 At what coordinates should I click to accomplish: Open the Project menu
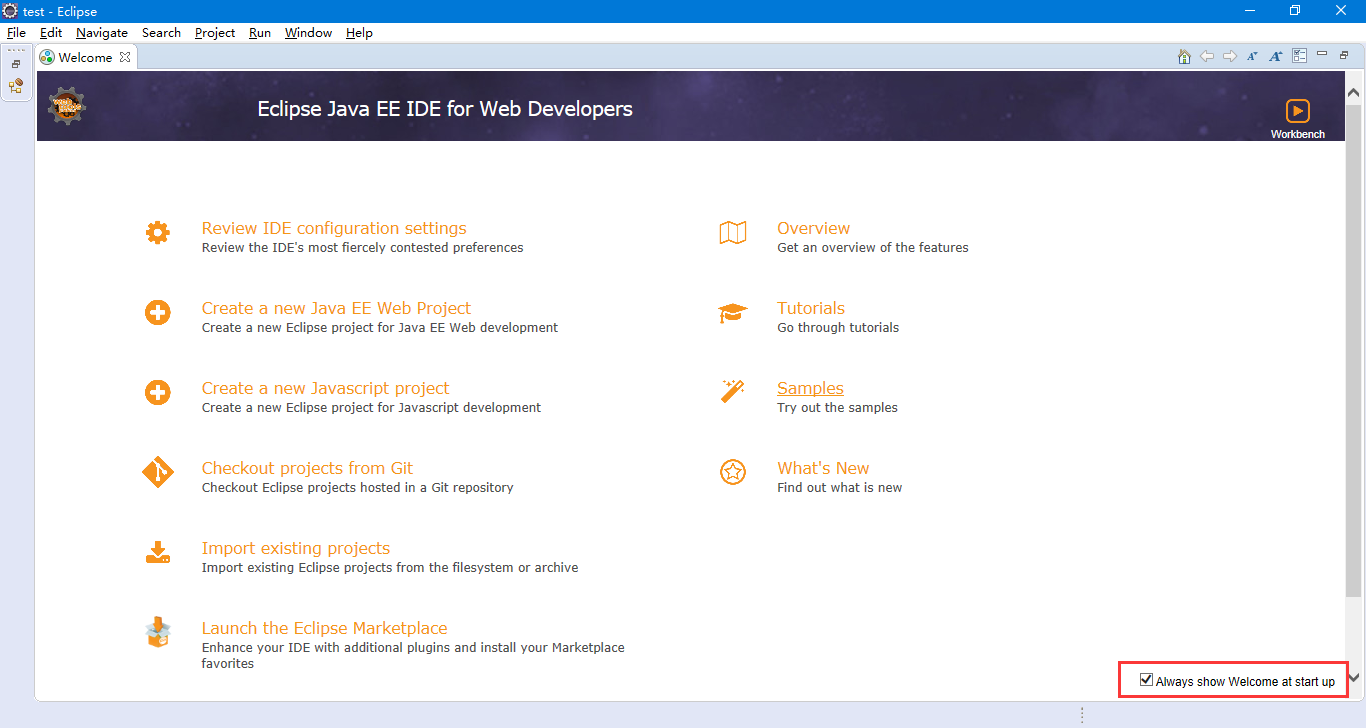pyautogui.click(x=215, y=33)
